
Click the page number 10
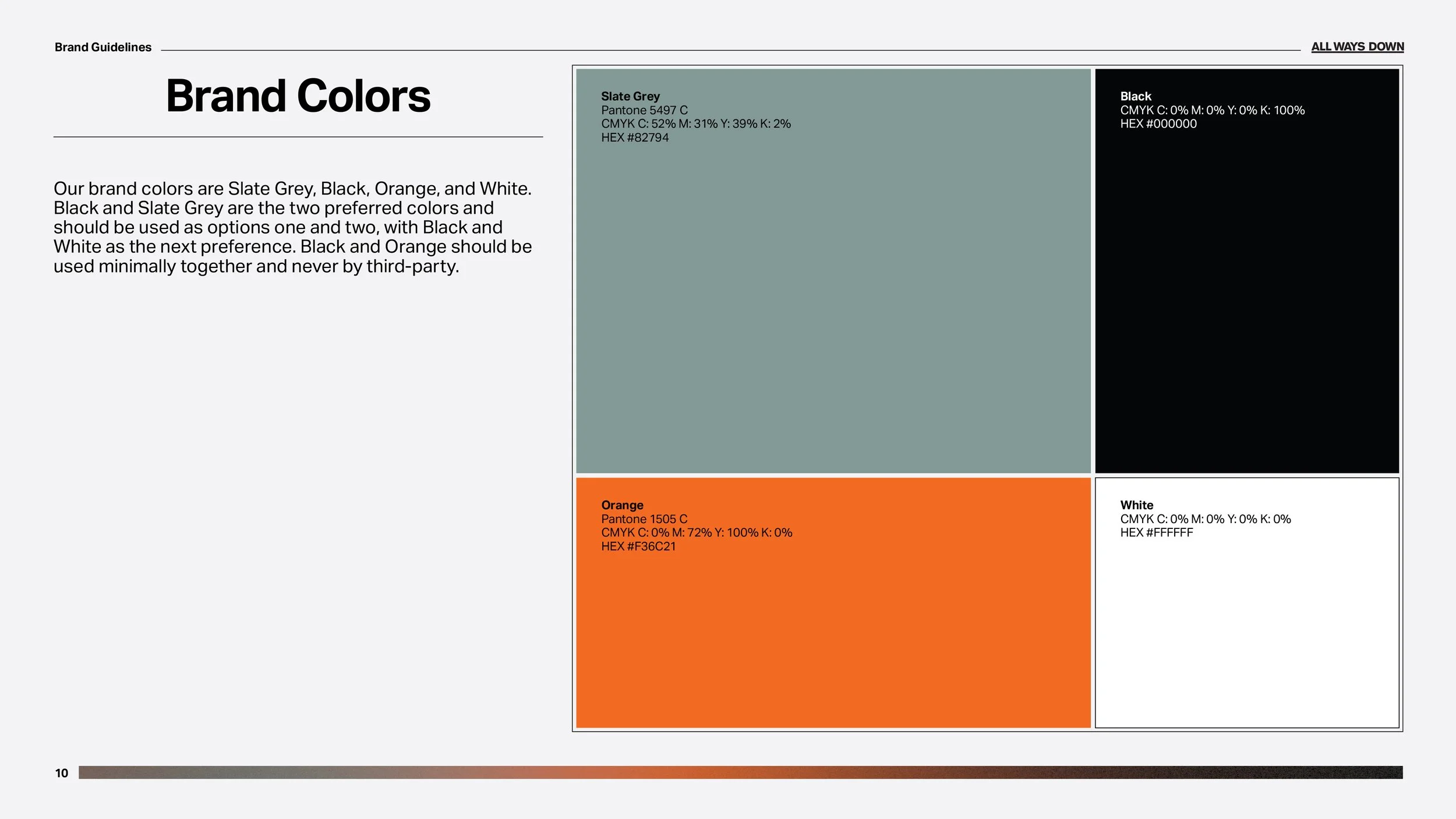pyautogui.click(x=62, y=773)
